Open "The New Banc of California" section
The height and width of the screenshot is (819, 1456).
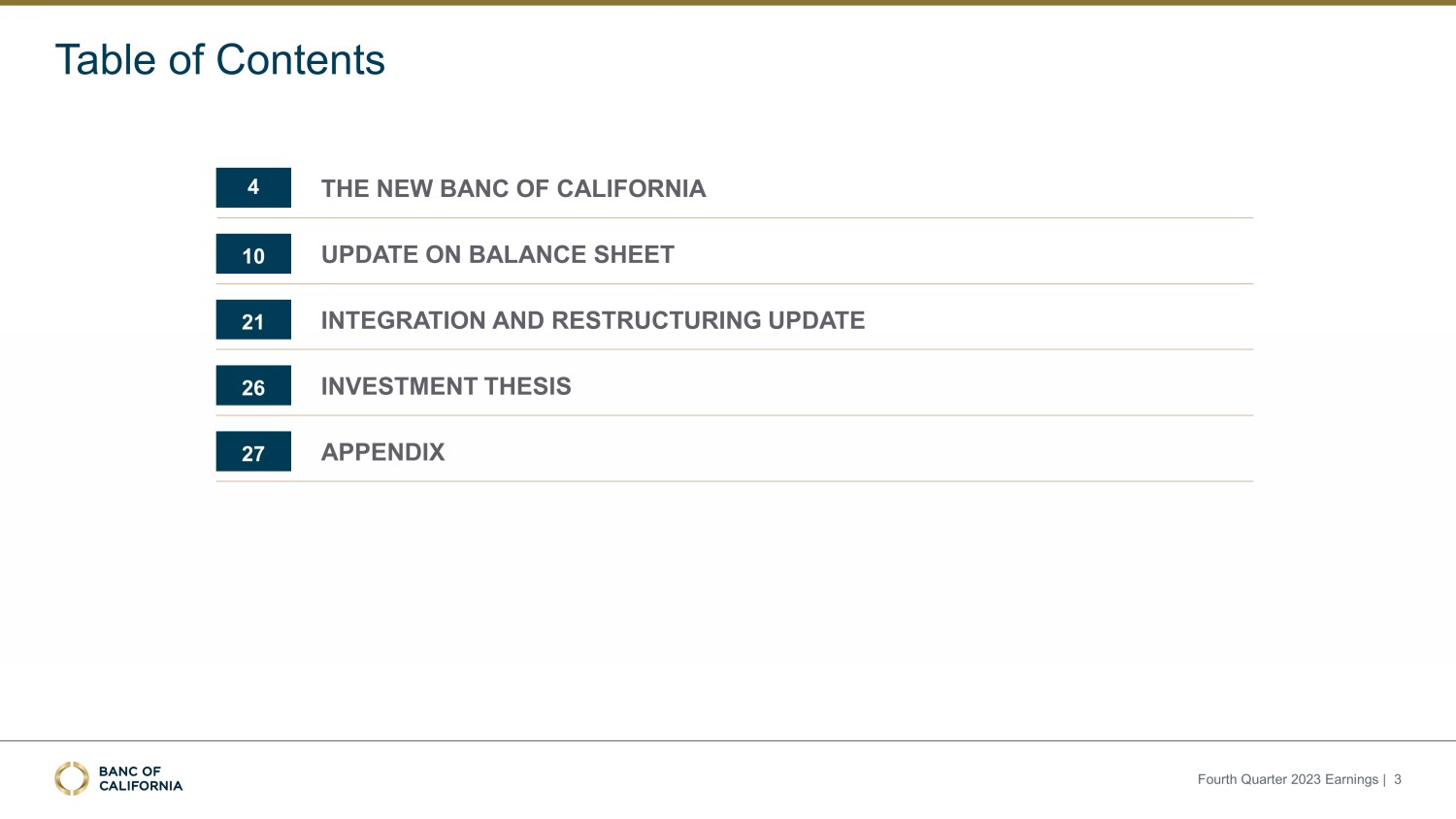[x=513, y=188]
